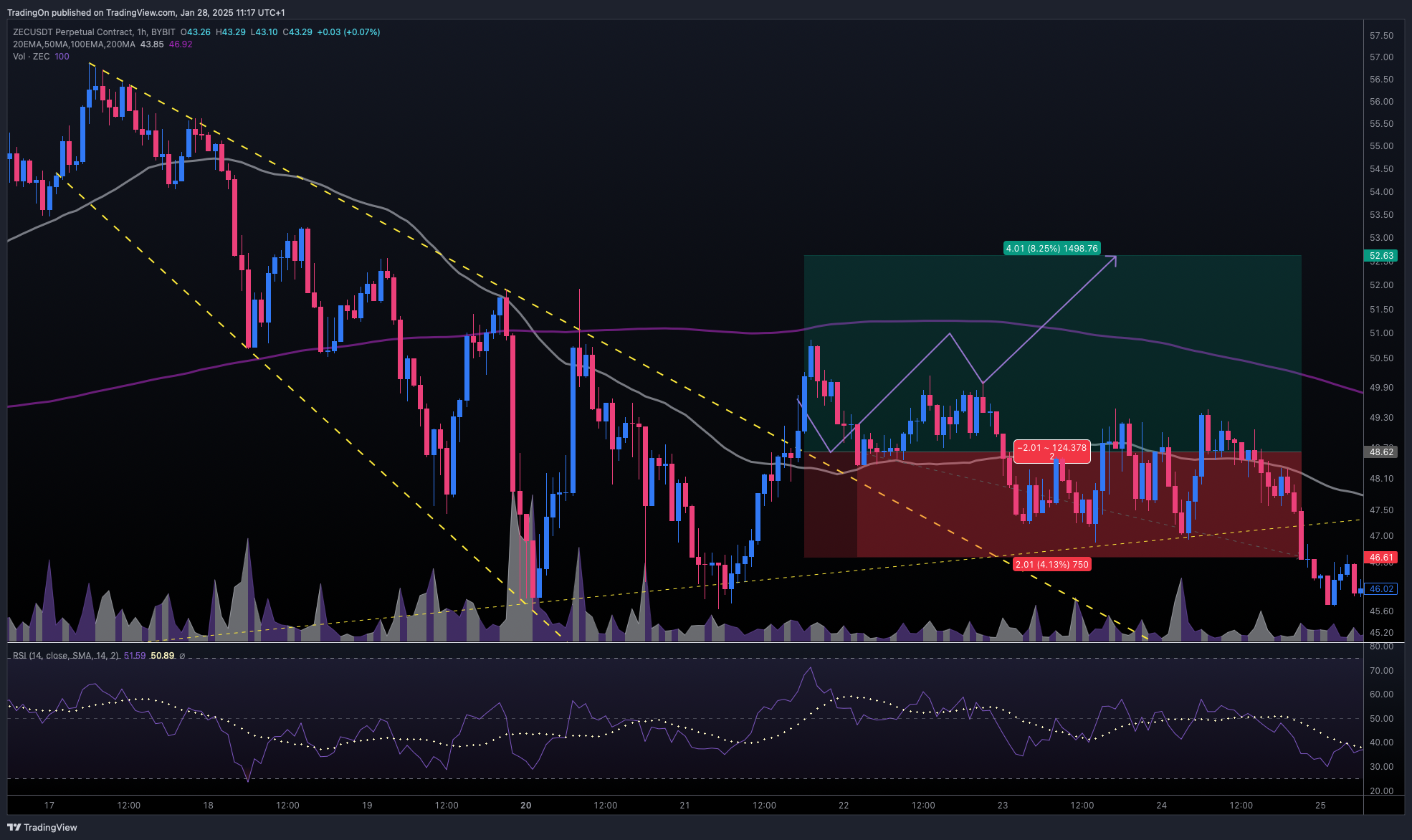Screen dimensions: 1412x840
Task: Click the 49.90 price axis label
Action: pos(1381,388)
